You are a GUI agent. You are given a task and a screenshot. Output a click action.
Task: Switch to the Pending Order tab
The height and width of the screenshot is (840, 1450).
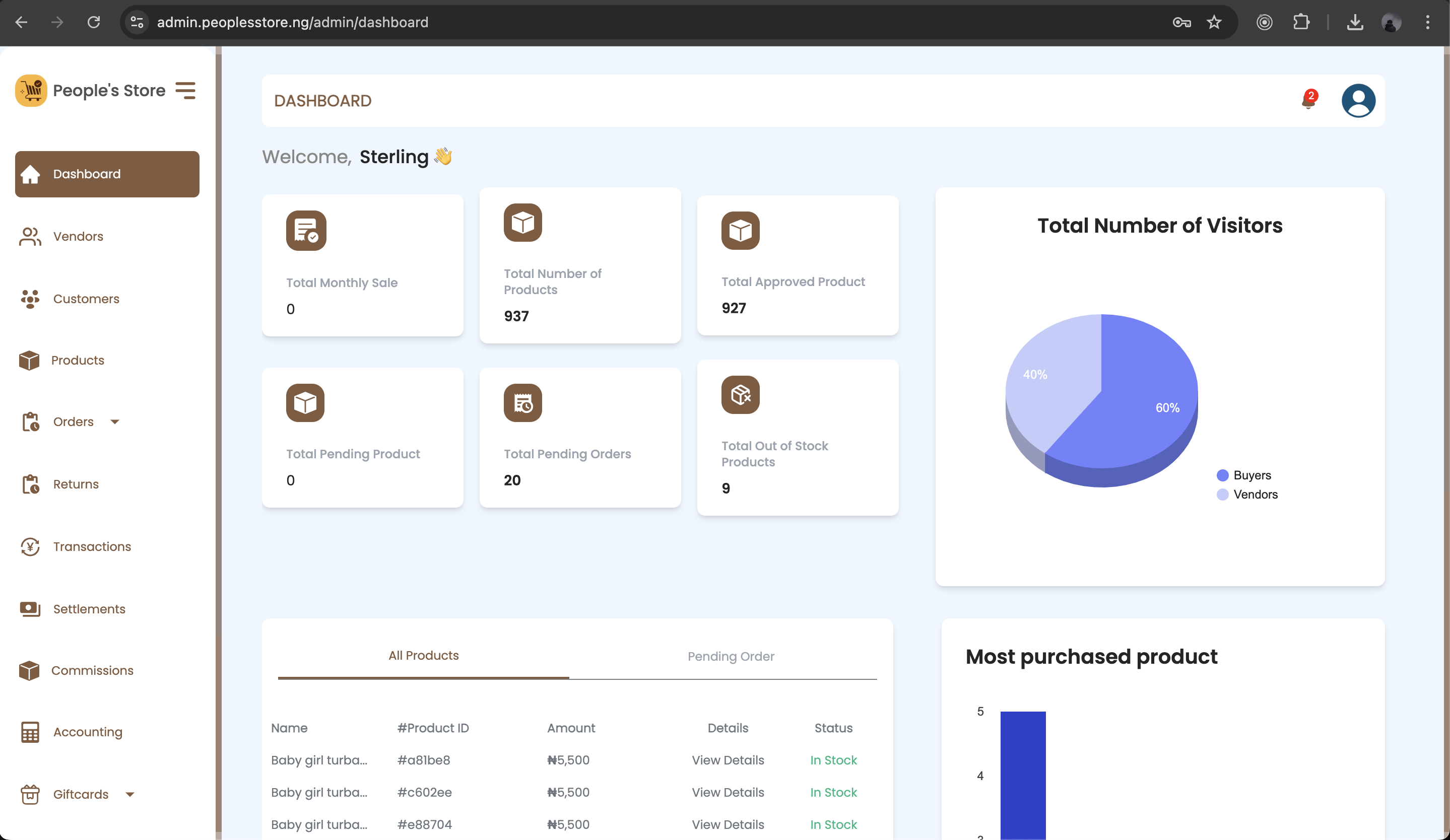coord(730,656)
